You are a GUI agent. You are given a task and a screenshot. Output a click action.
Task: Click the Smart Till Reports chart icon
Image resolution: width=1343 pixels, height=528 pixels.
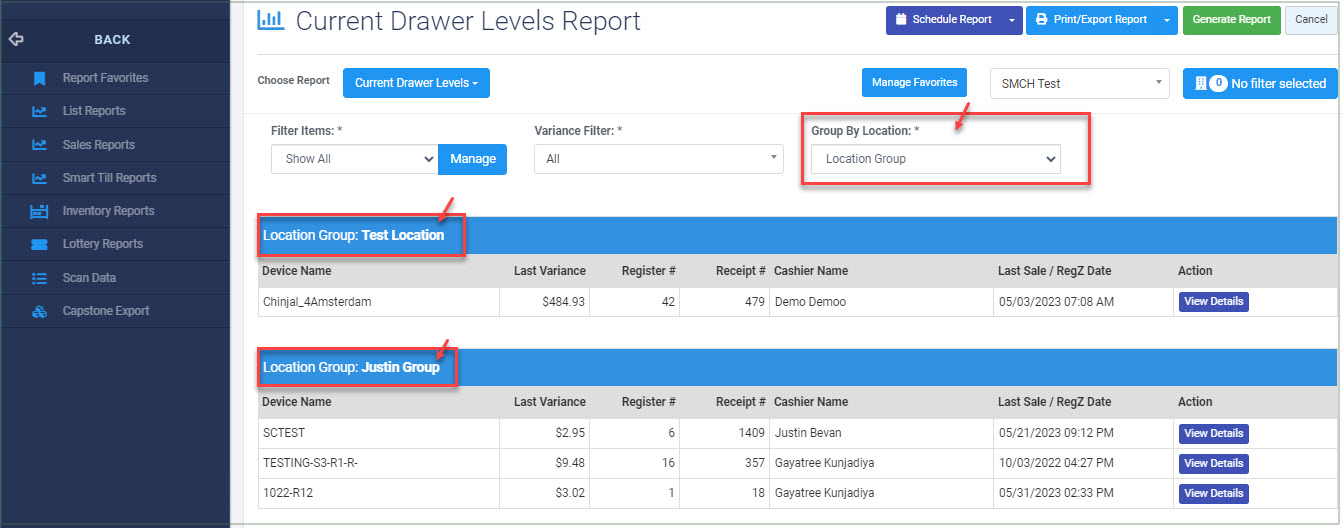[x=39, y=178]
